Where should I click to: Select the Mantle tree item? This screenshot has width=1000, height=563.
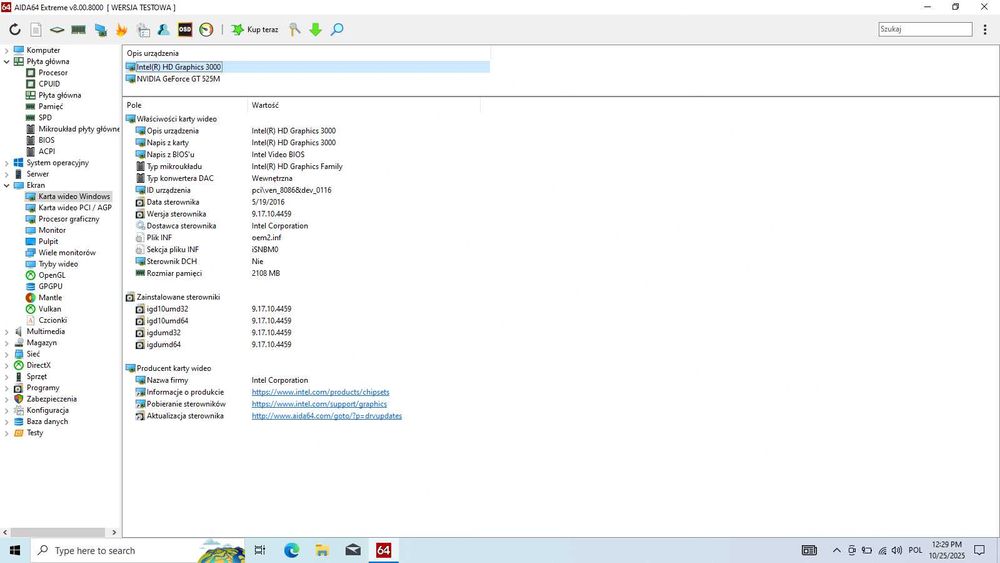[50, 298]
